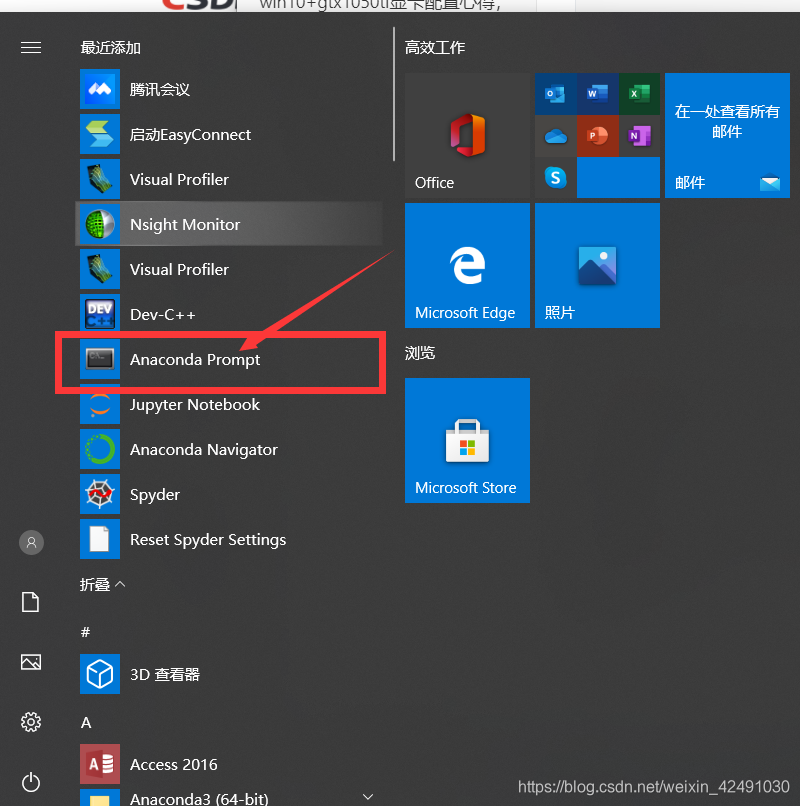The image size is (800, 806).
Task: Click the Power button in Start sidebar
Action: click(31, 782)
